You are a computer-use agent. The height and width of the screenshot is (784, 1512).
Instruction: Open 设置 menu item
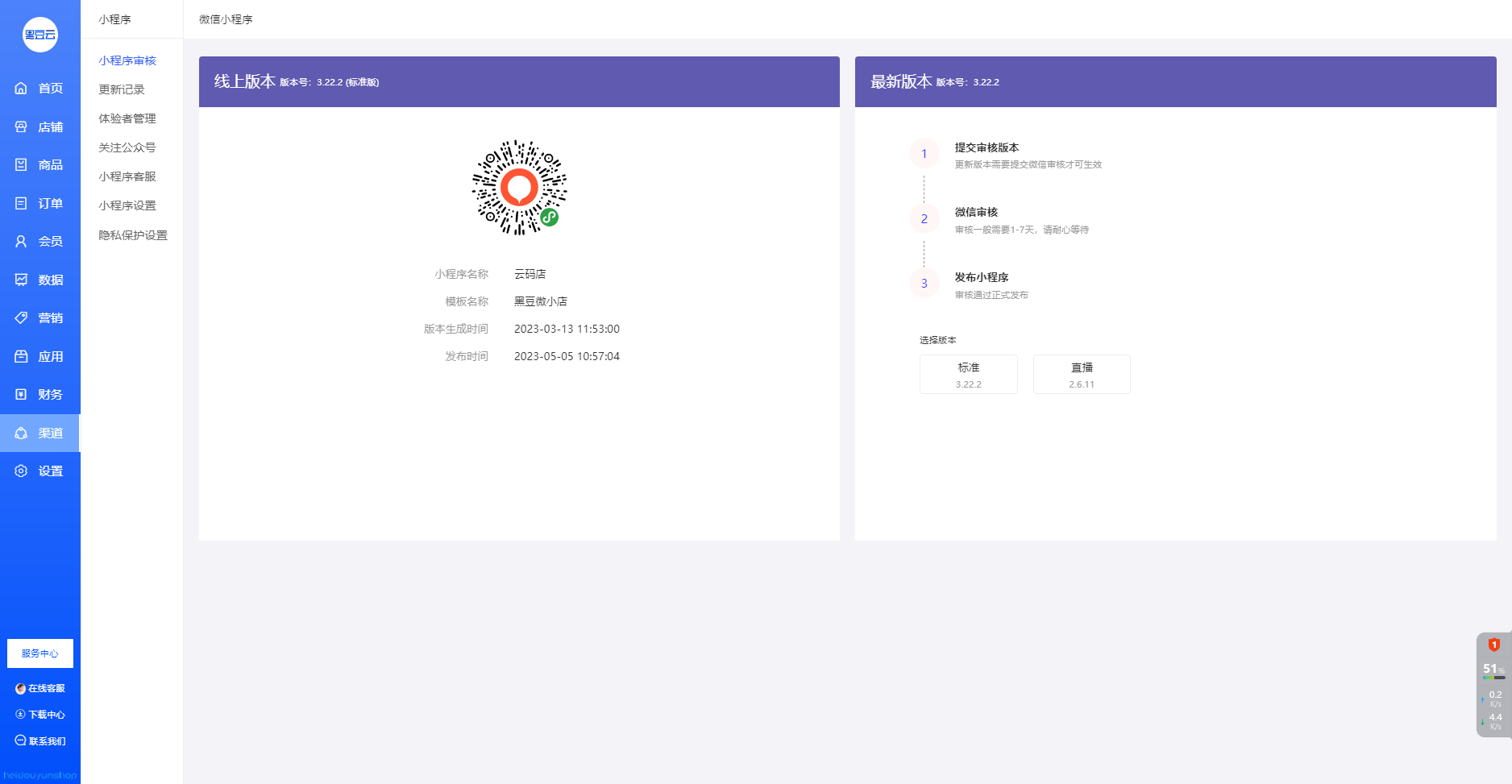pyautogui.click(x=40, y=471)
